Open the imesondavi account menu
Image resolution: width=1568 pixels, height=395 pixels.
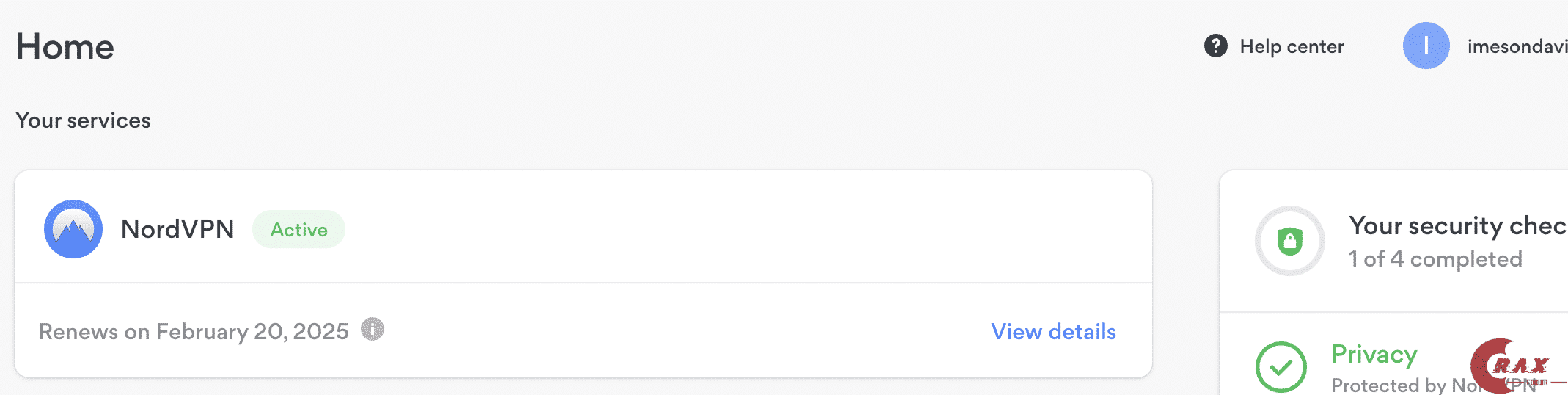[x=1517, y=47]
